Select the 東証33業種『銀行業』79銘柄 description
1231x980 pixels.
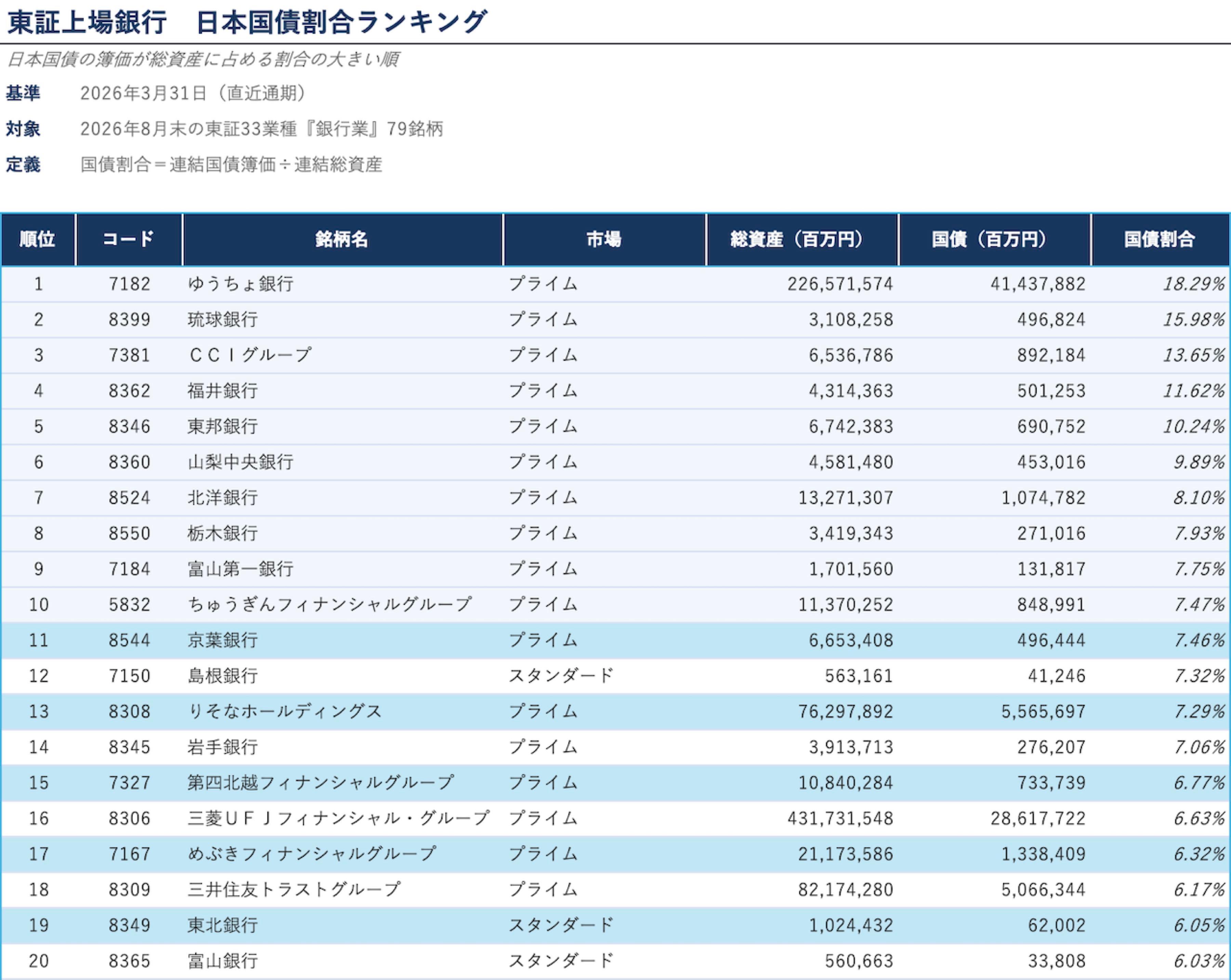point(262,129)
